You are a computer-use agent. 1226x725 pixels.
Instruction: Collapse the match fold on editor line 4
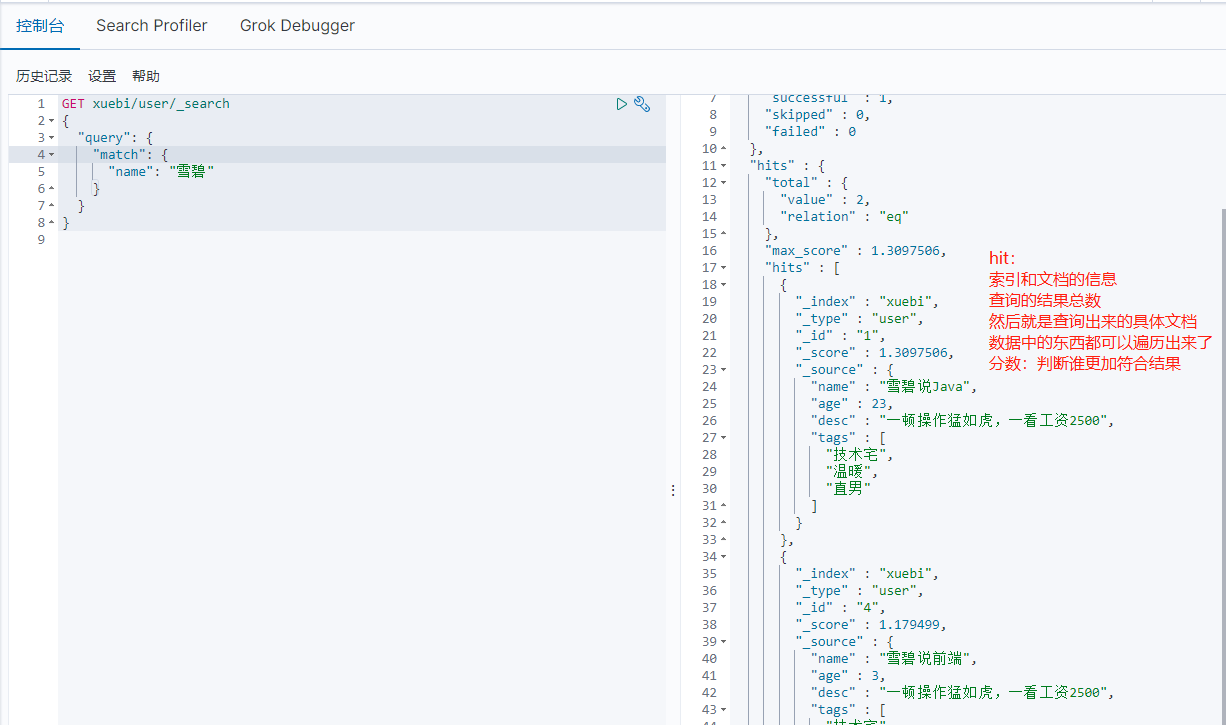click(52, 155)
